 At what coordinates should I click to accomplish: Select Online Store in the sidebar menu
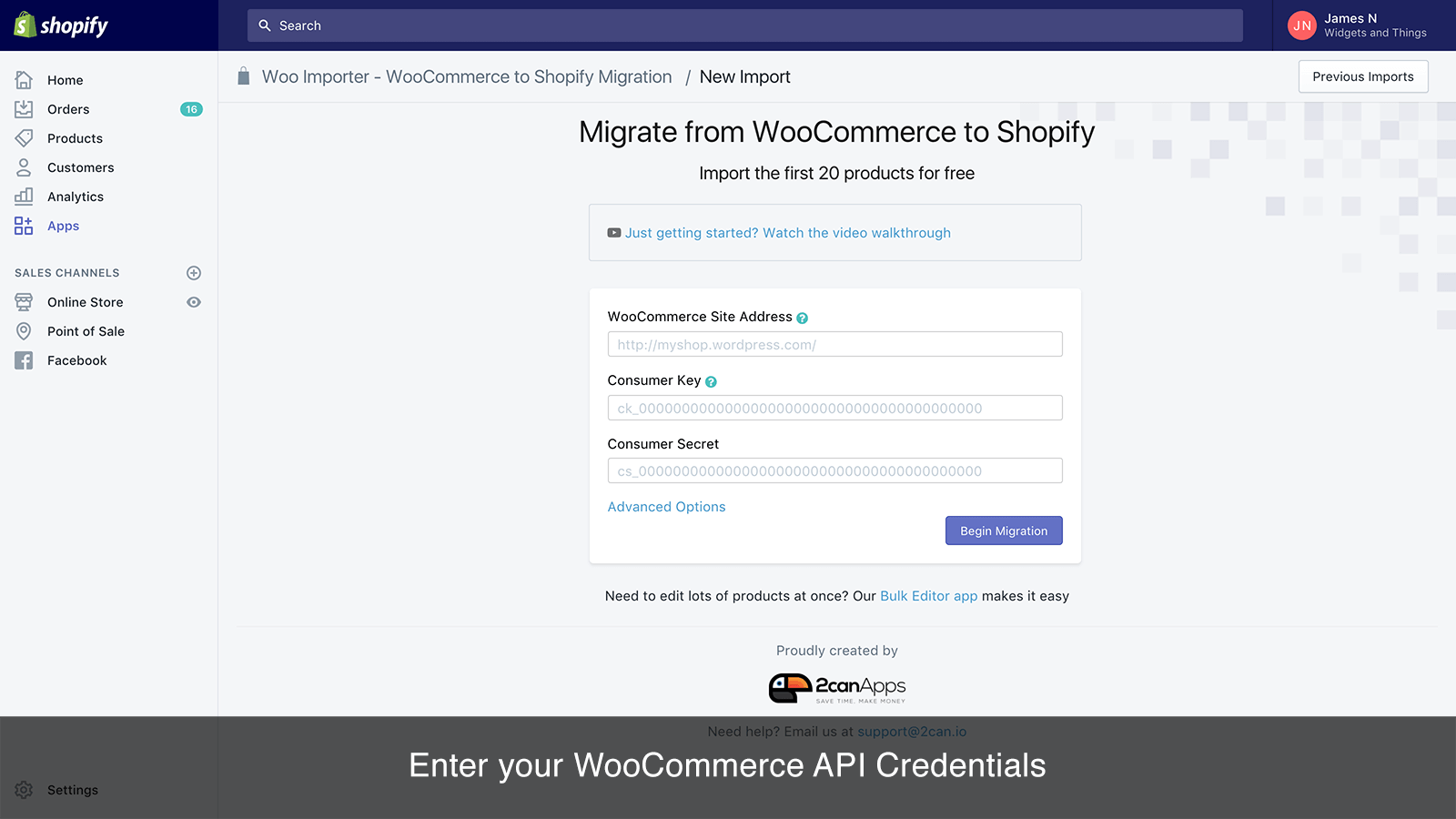click(85, 302)
